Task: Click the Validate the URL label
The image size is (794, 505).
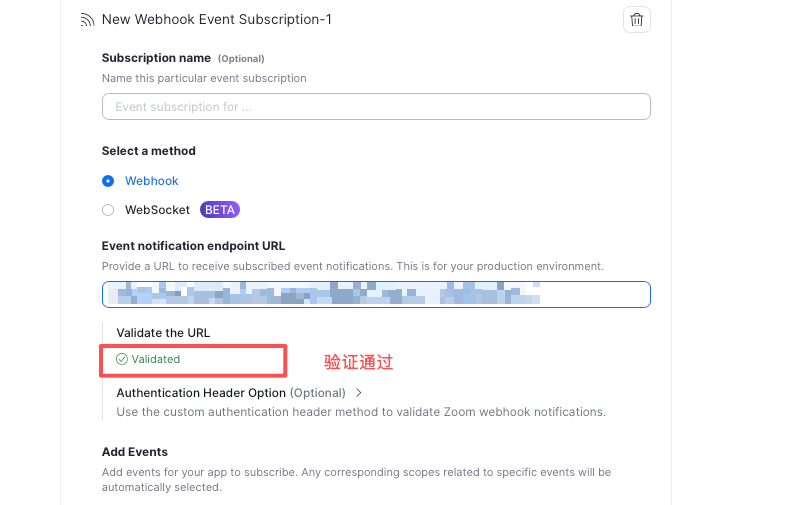Action: [x=163, y=333]
